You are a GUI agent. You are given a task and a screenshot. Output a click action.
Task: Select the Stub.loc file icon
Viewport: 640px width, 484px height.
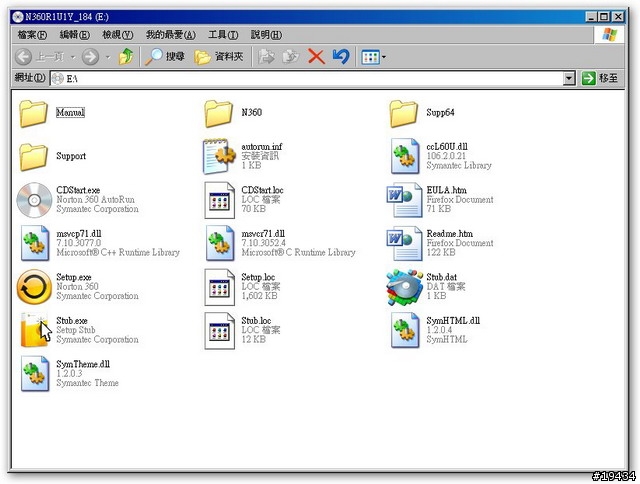point(220,331)
